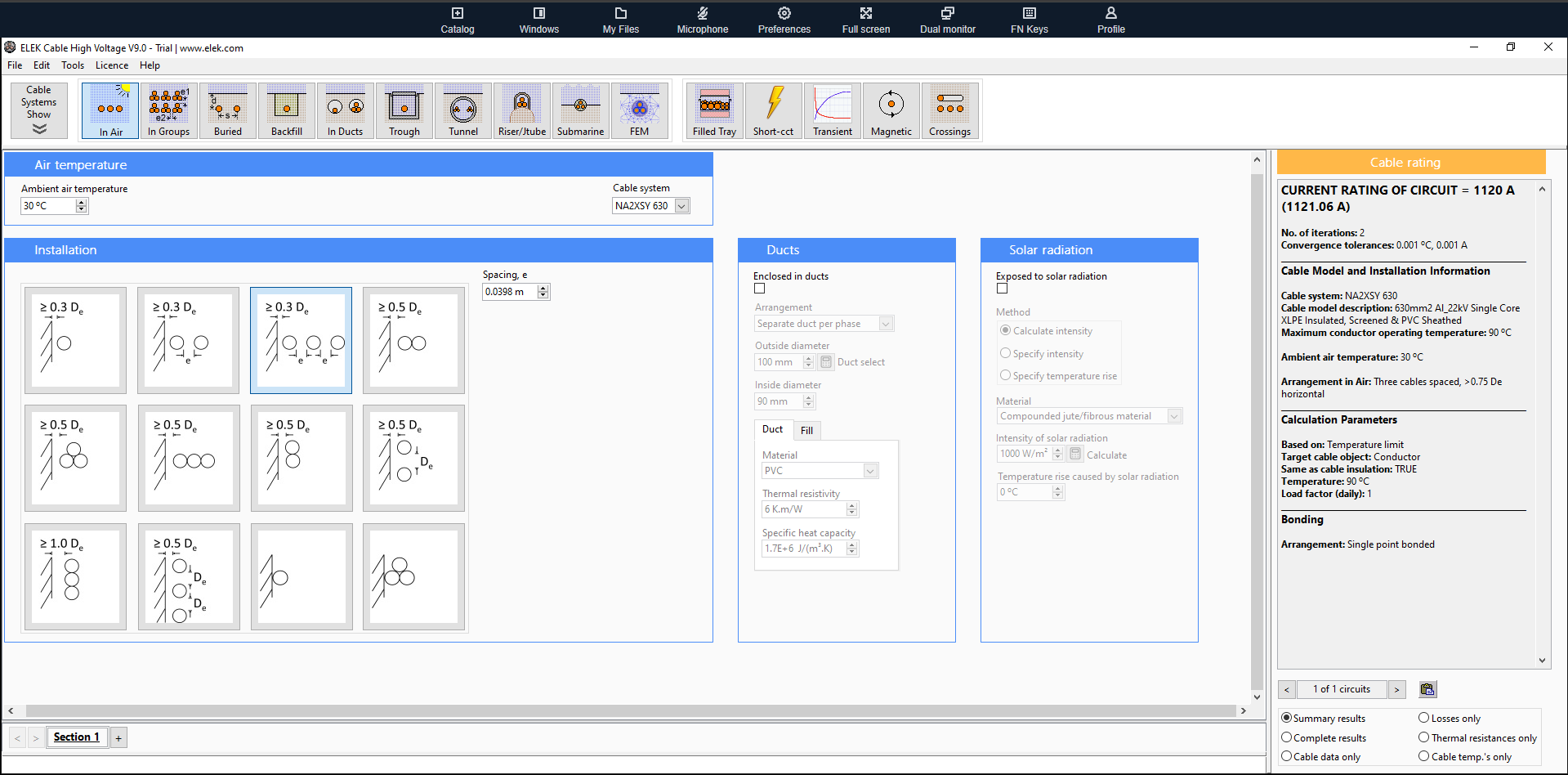Click the Spacing e input field
Image resolution: width=1568 pixels, height=775 pixels.
tap(510, 292)
